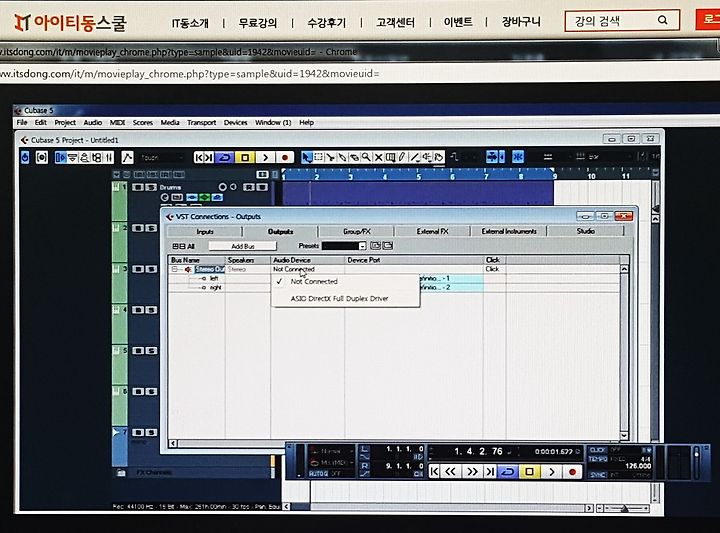Screen dimensions: 720x533
Task: Select the Mute X tool
Action: click(x=378, y=157)
